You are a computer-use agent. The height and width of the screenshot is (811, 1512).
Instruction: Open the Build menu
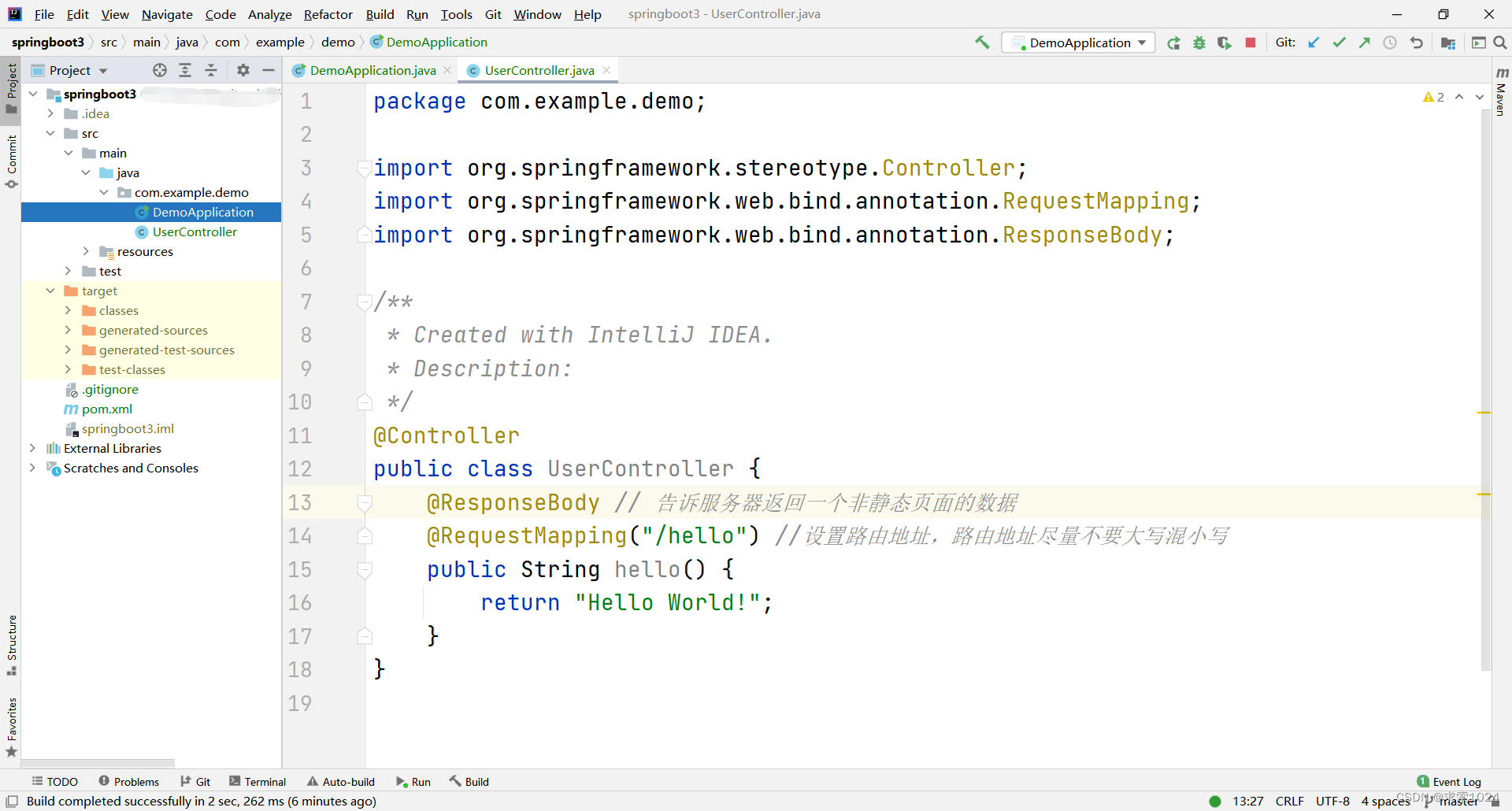click(380, 14)
